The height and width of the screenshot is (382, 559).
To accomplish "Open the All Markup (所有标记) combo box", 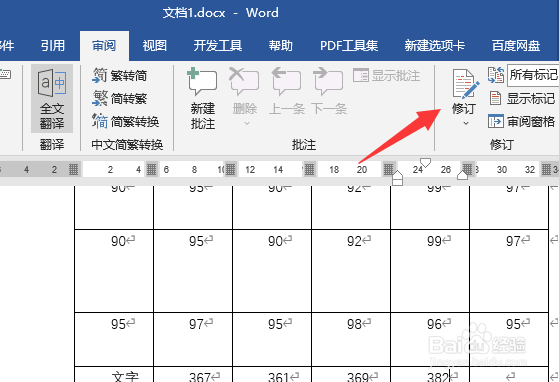I will click(x=533, y=75).
